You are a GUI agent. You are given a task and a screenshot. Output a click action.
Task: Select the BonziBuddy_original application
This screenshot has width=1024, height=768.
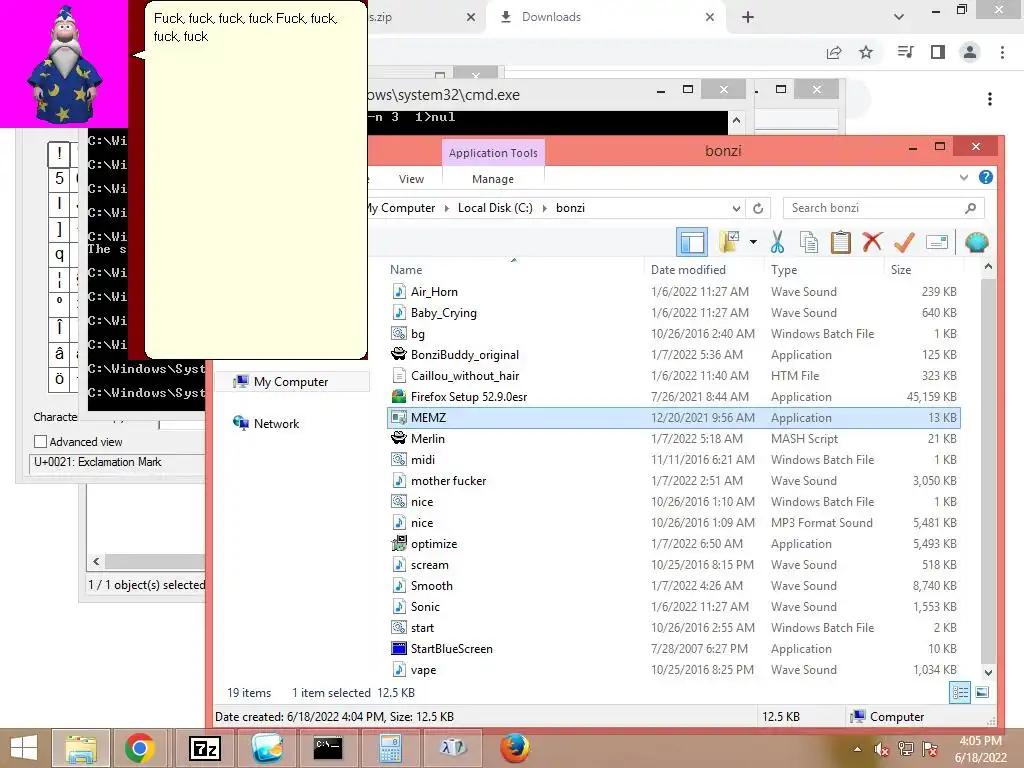click(464, 355)
